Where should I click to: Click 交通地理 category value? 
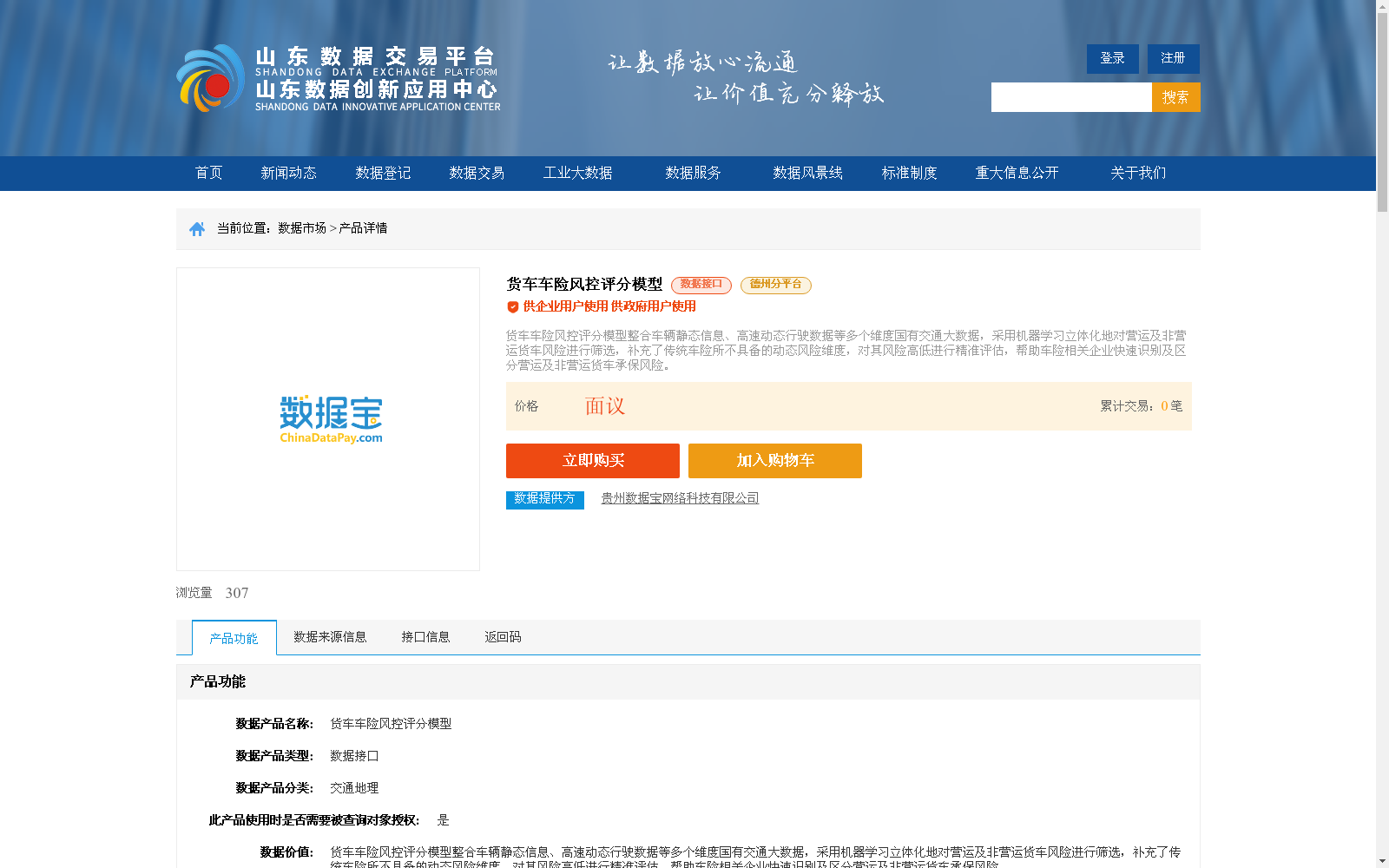(x=354, y=788)
